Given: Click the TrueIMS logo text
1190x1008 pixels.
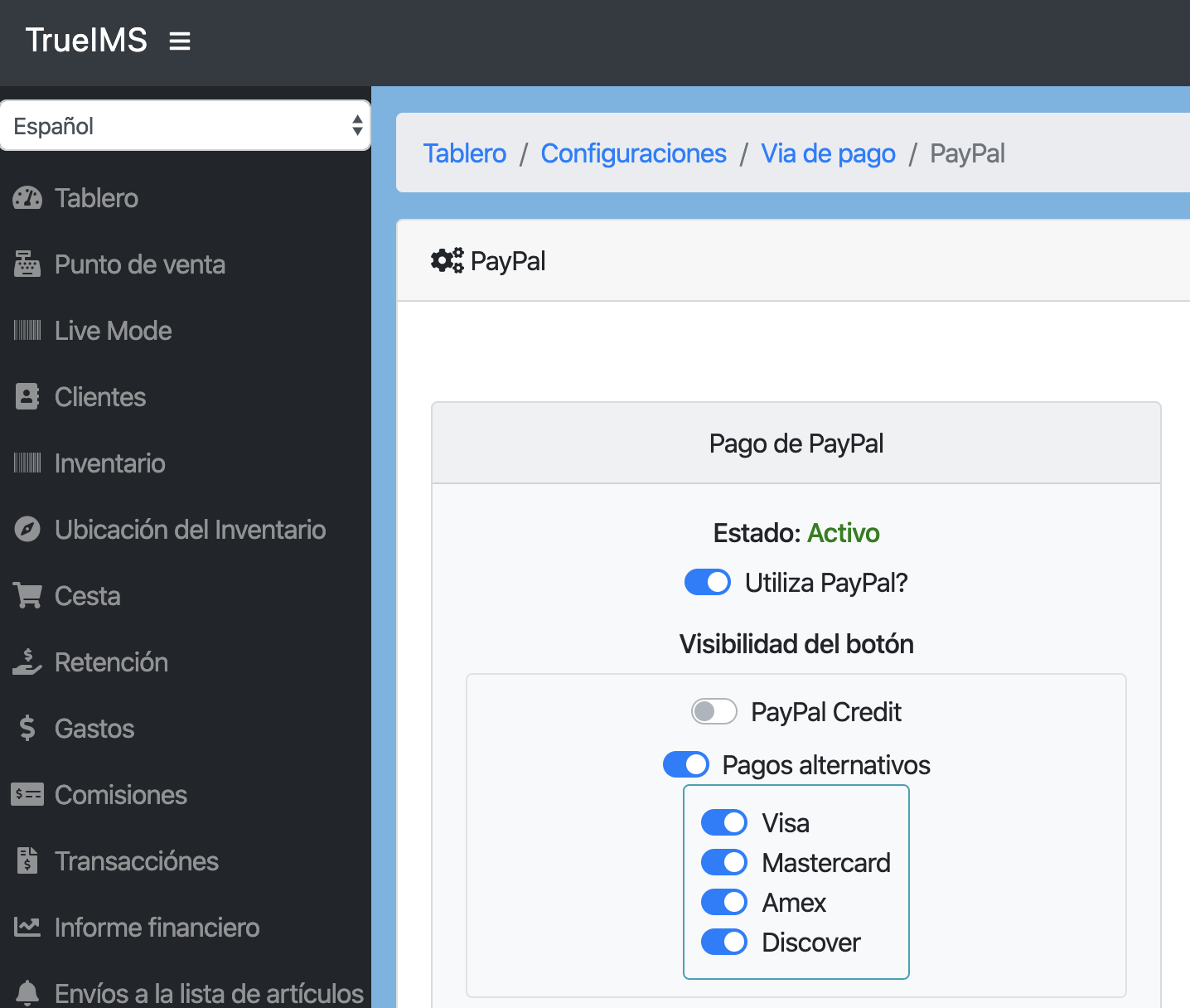Looking at the screenshot, I should [86, 40].
